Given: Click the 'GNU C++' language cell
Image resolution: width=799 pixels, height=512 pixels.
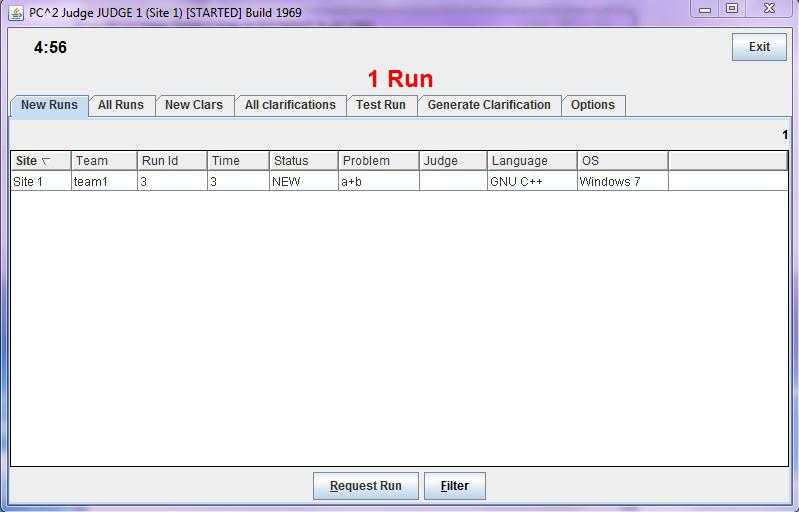Looking at the screenshot, I should (532, 181).
